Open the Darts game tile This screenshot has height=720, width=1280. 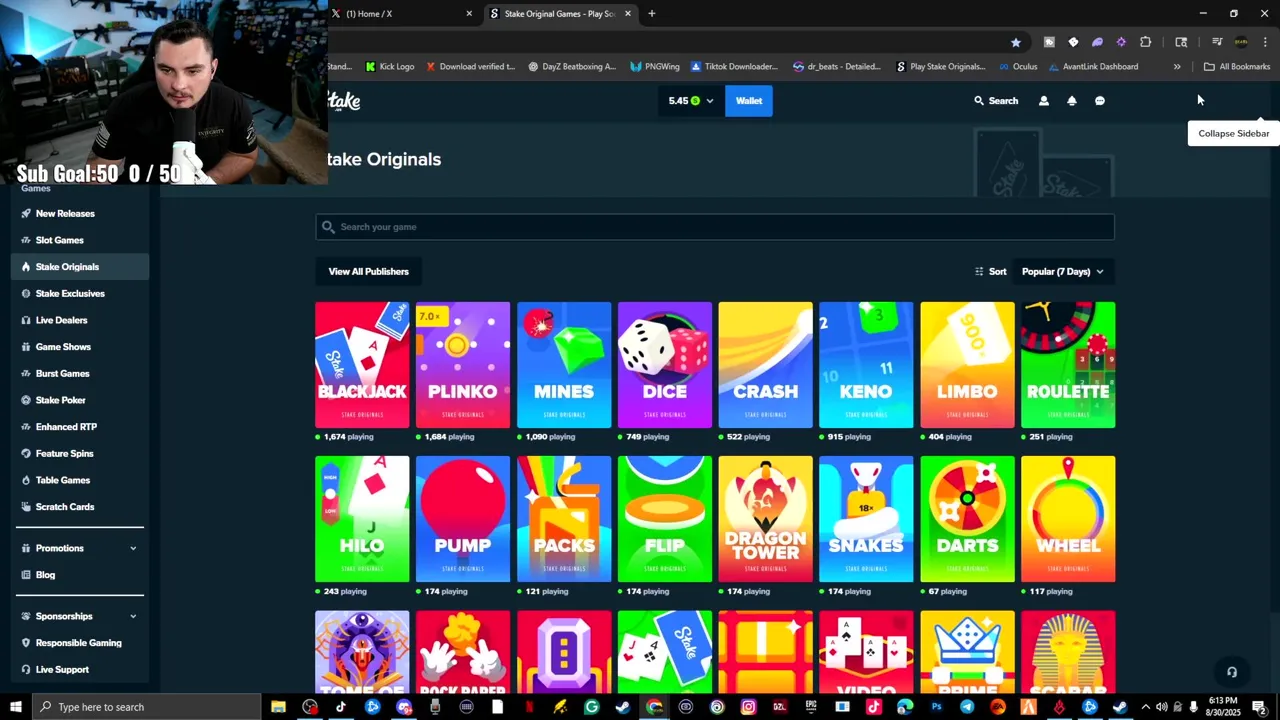click(967, 519)
